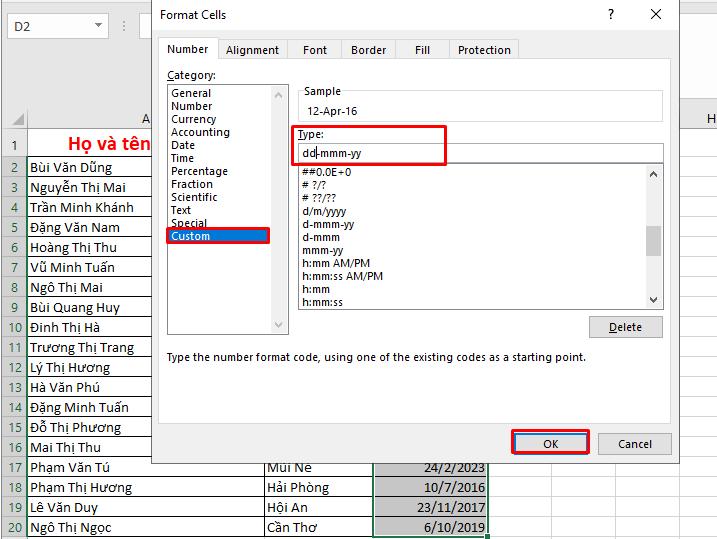Select the General category
Screen dimensions: 717x539
tap(191, 93)
